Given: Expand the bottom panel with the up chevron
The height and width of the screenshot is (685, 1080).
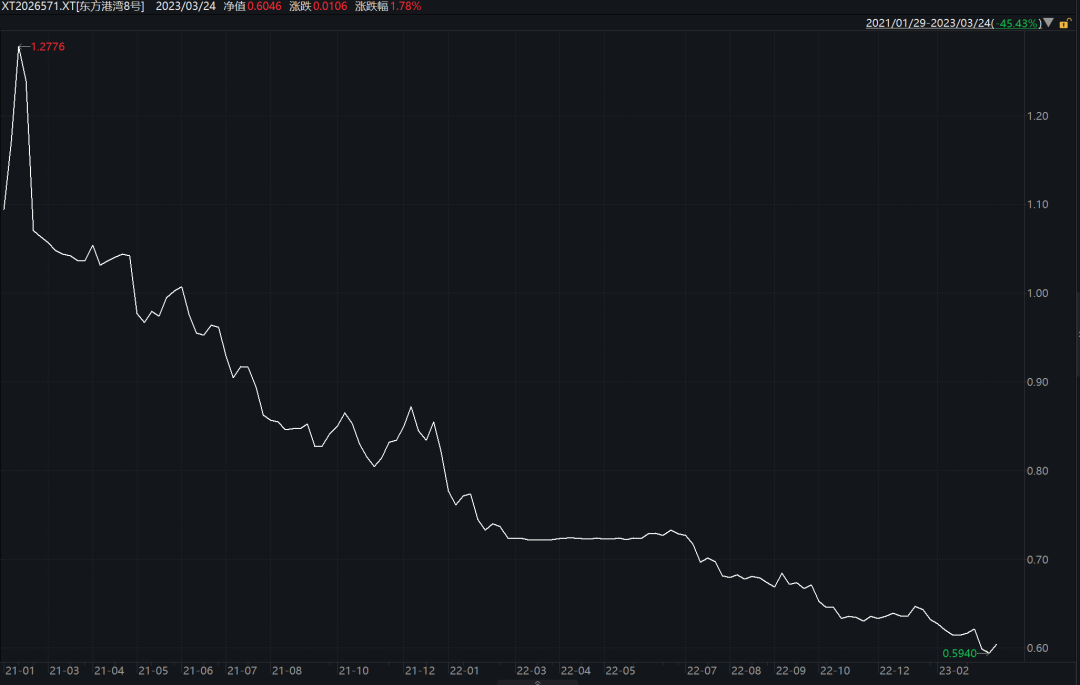Looking at the screenshot, I should 538,682.
